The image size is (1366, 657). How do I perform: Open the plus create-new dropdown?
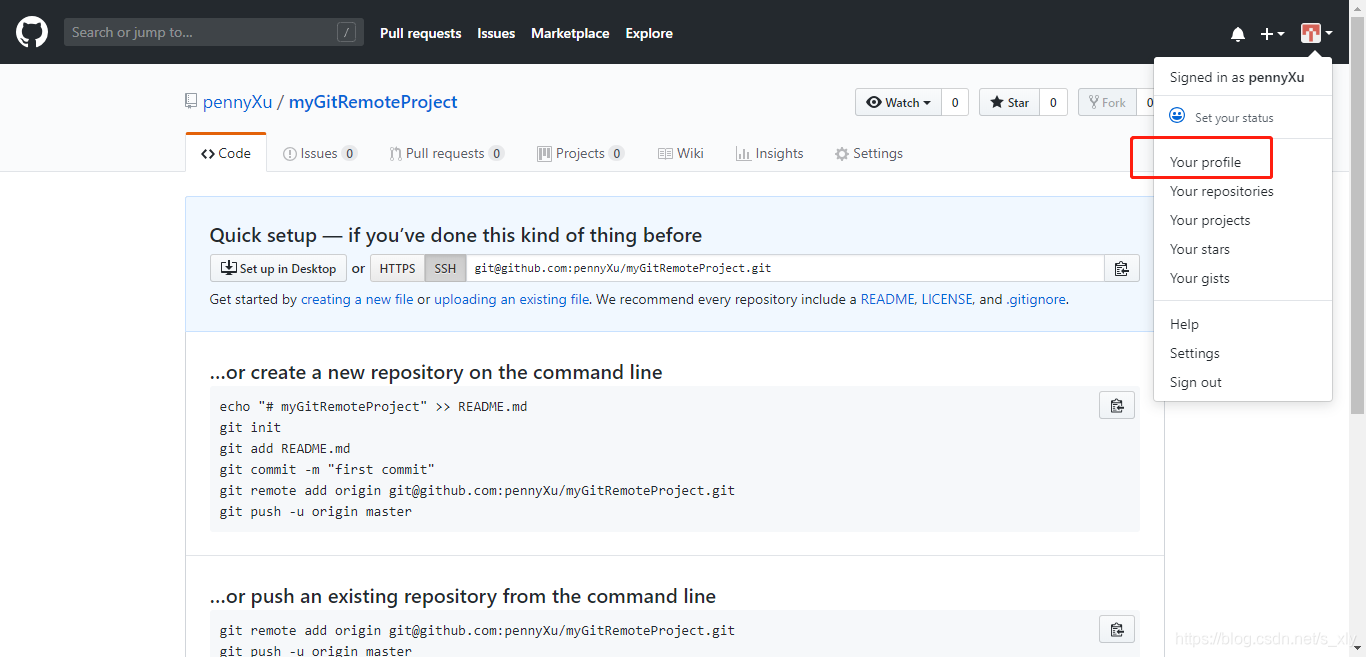pyautogui.click(x=1272, y=34)
